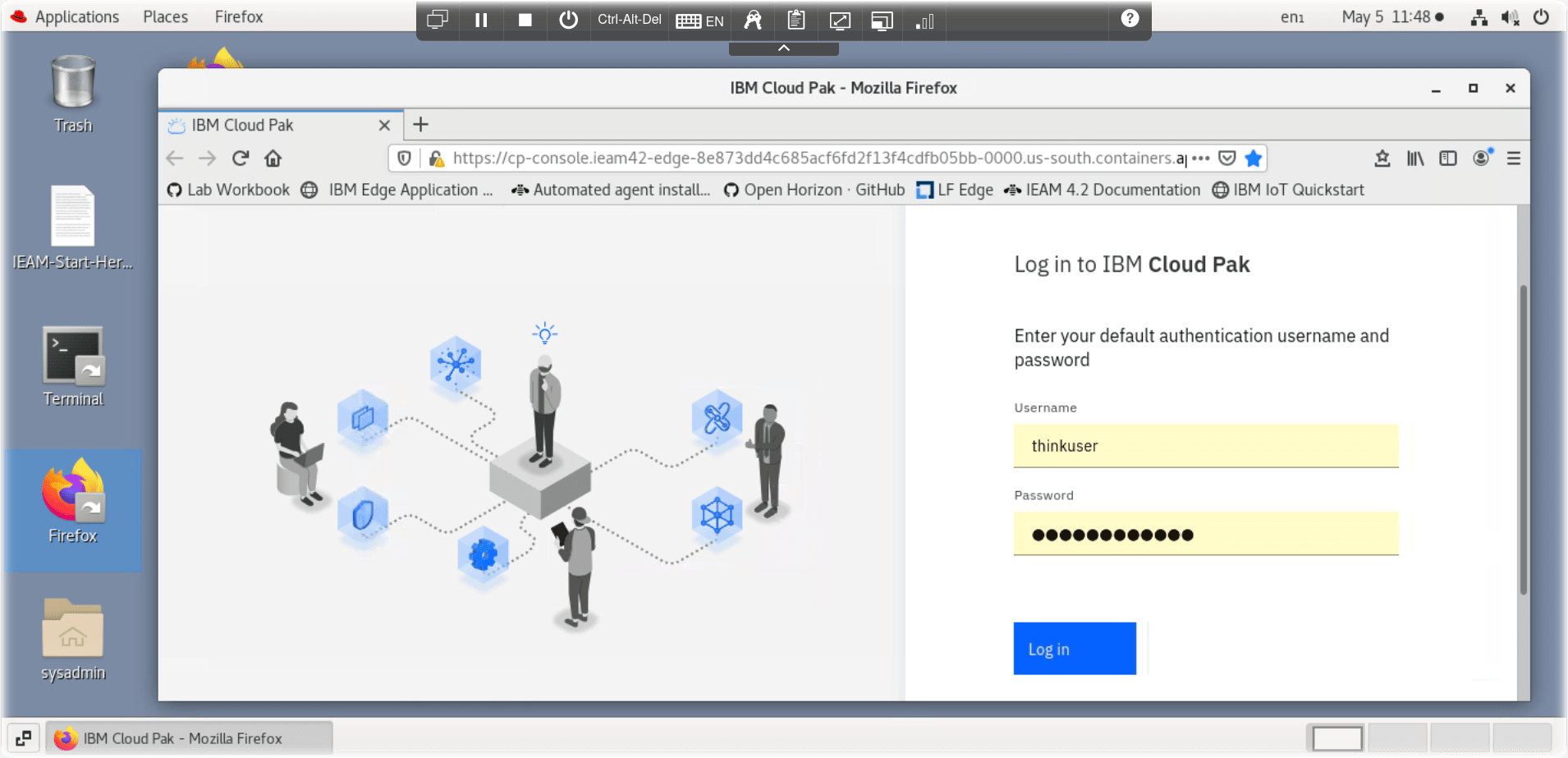Click the network status icon in top panel
The height and width of the screenshot is (758, 1568).
[x=1479, y=17]
